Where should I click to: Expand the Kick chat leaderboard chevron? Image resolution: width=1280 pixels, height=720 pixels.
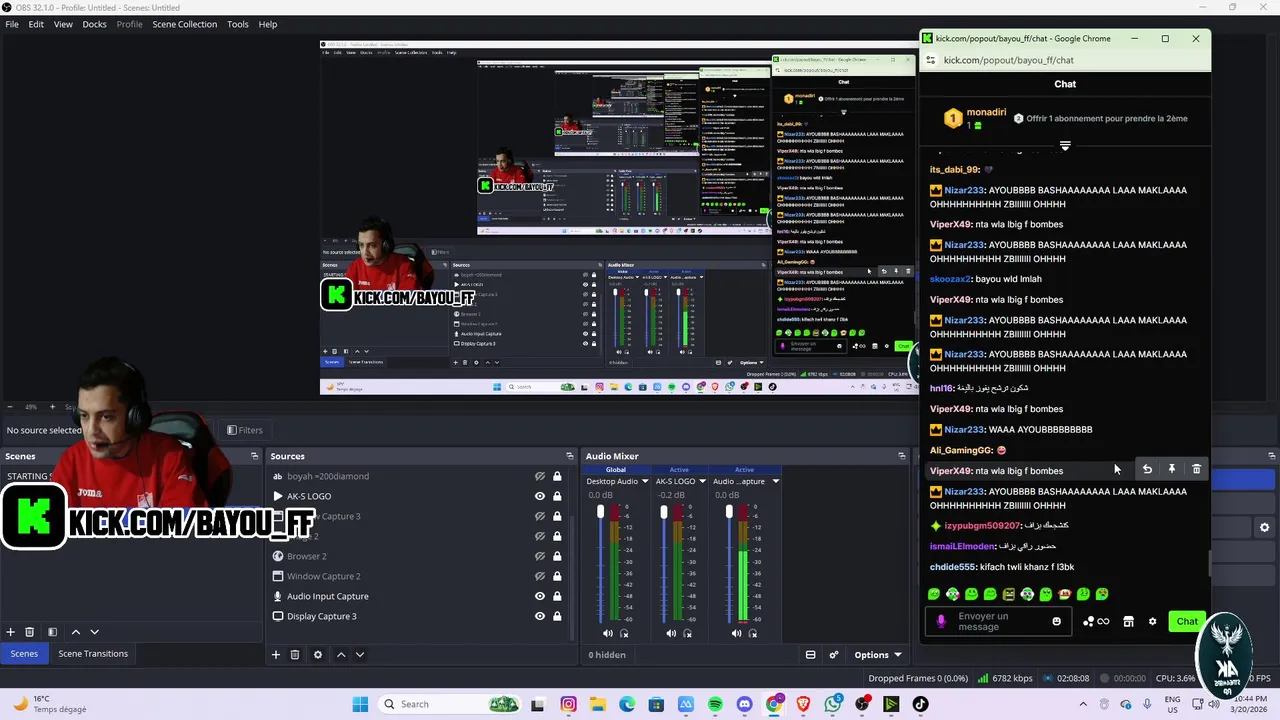[x=1065, y=146]
